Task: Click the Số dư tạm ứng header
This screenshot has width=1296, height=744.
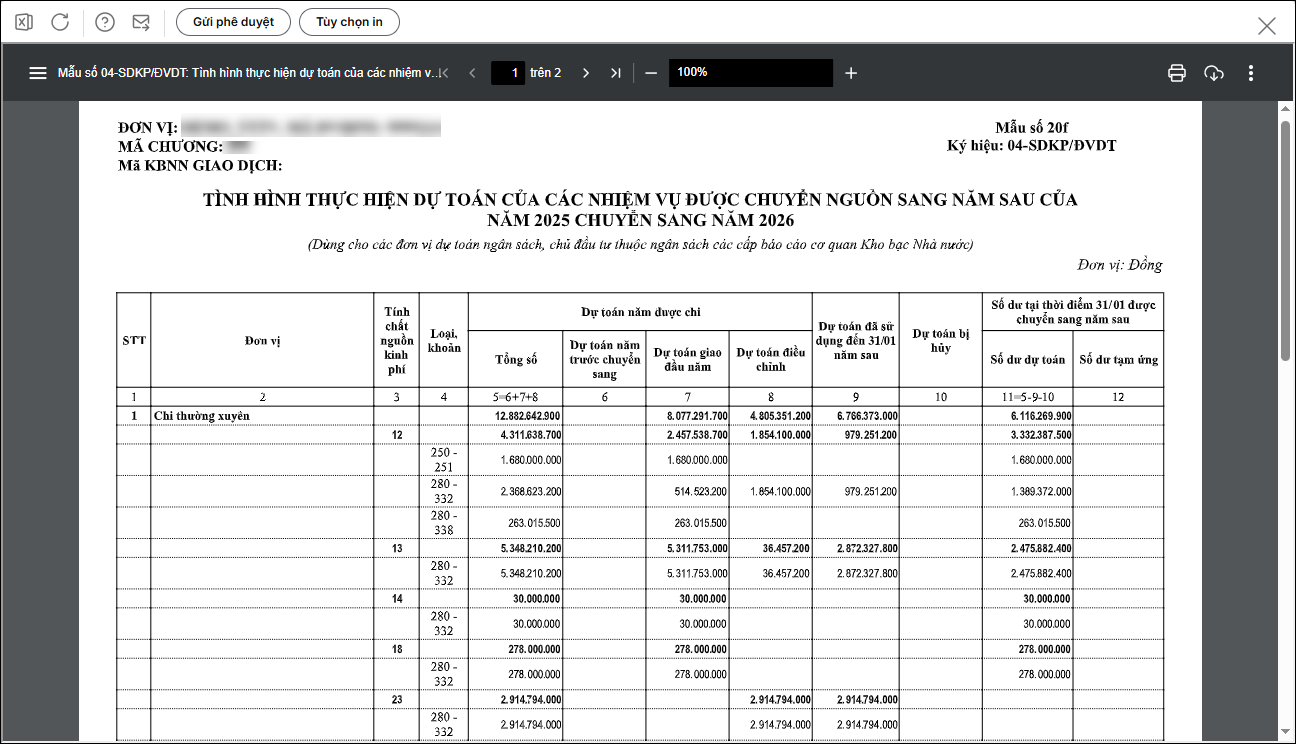Action: [1118, 360]
